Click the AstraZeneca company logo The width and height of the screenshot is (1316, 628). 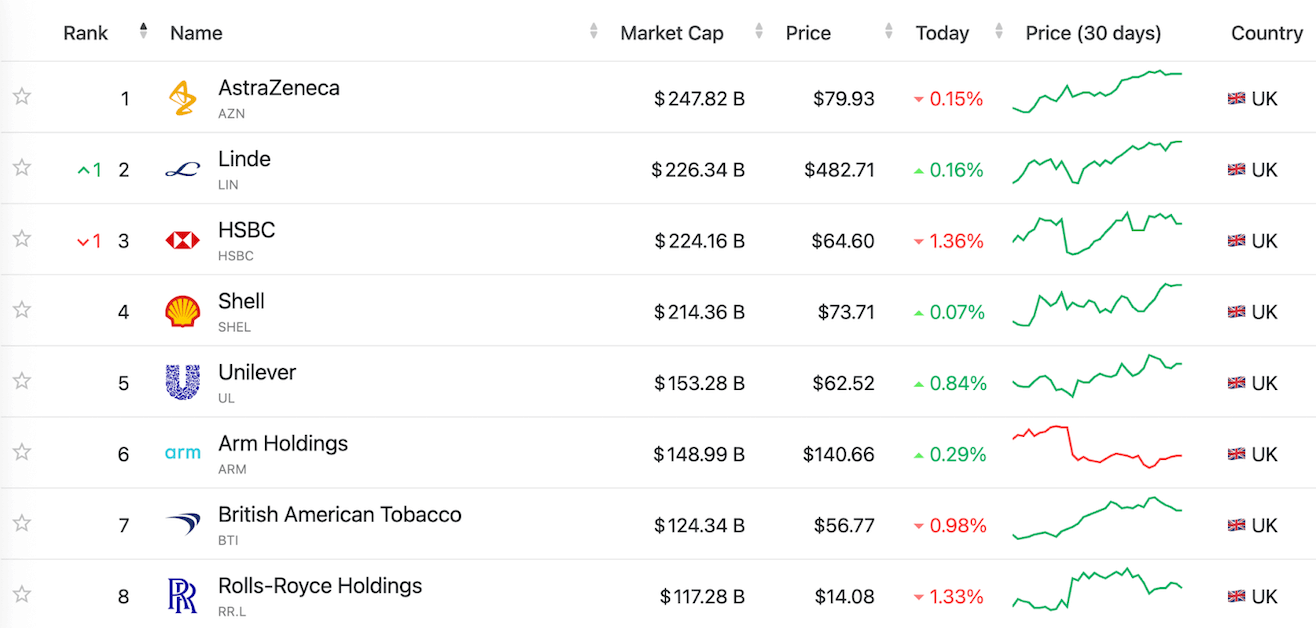[x=183, y=98]
